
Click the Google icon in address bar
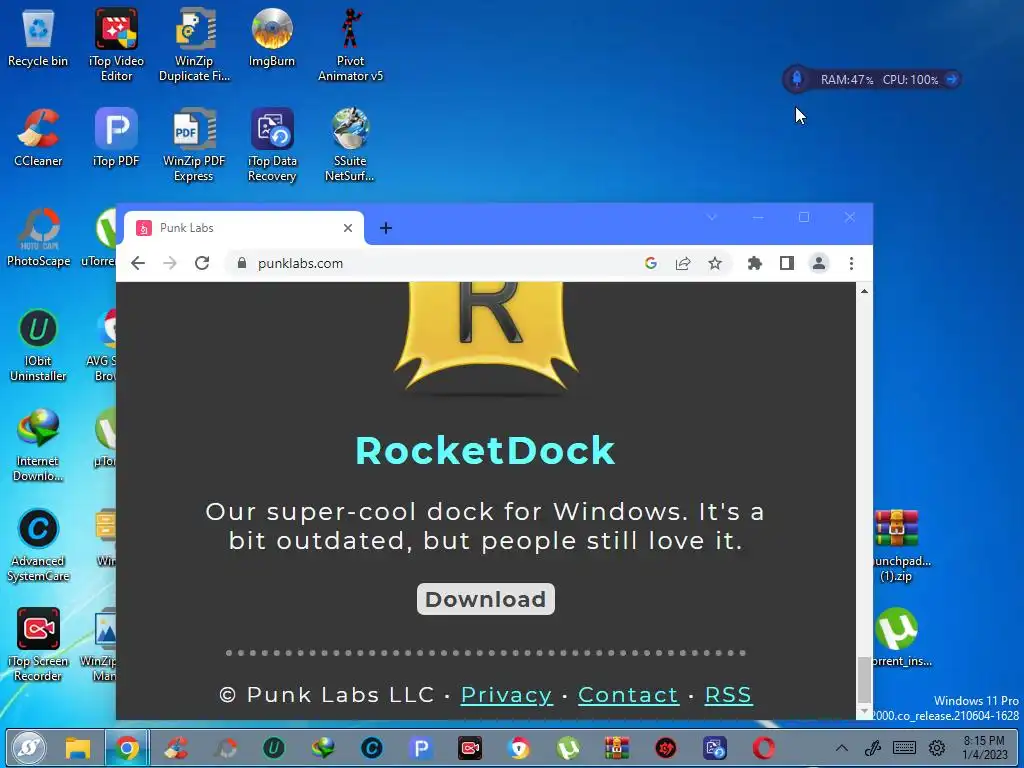650,263
